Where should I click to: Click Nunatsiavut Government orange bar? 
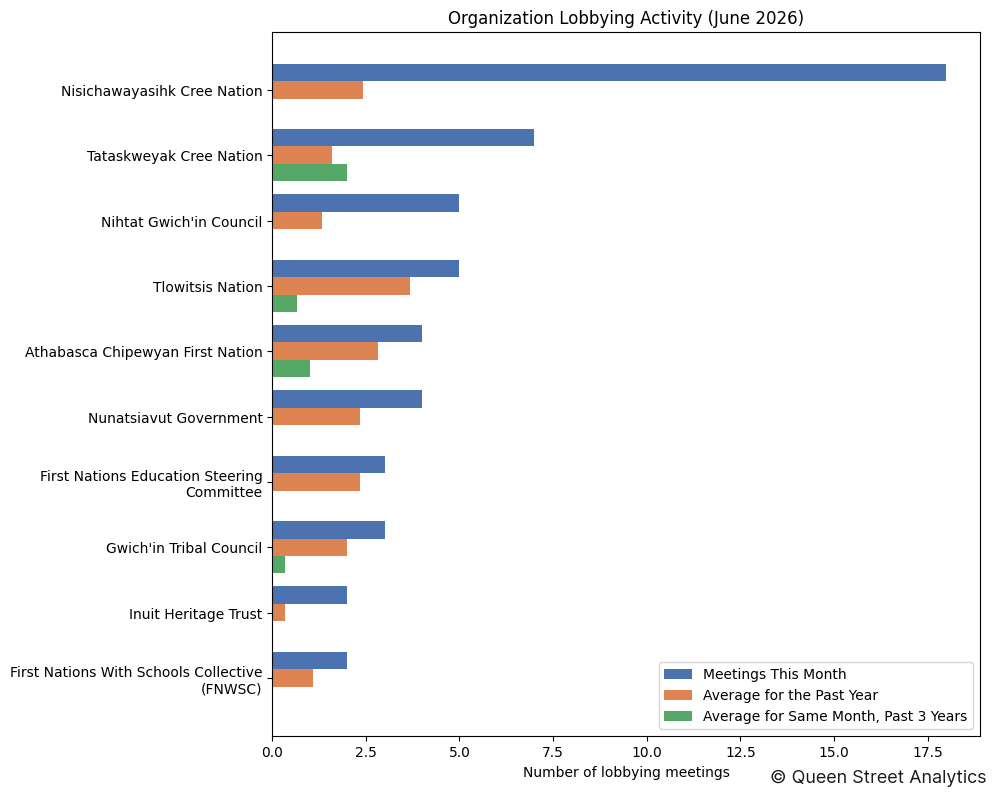click(316, 416)
